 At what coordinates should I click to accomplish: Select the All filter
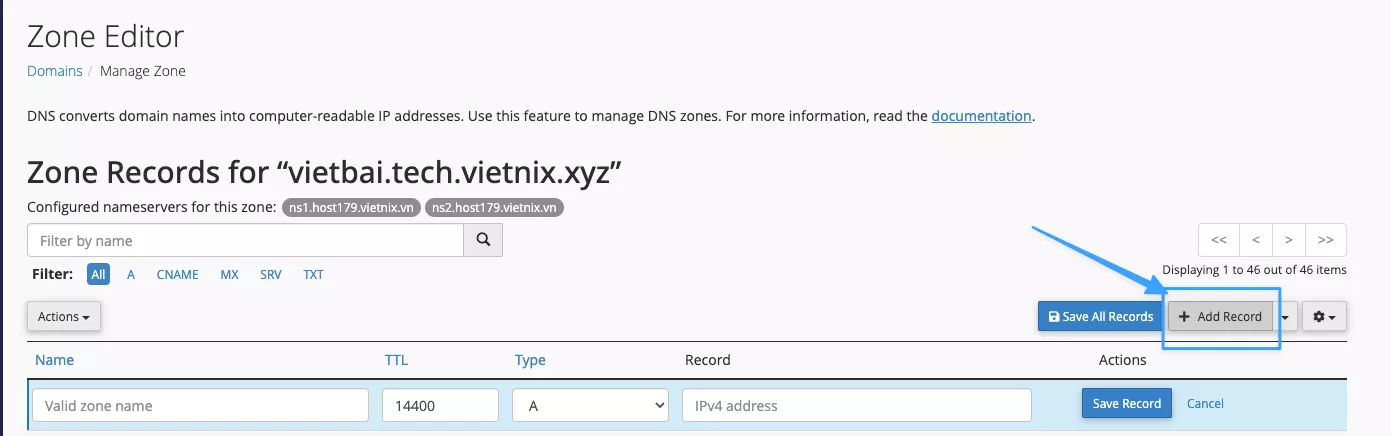click(98, 274)
